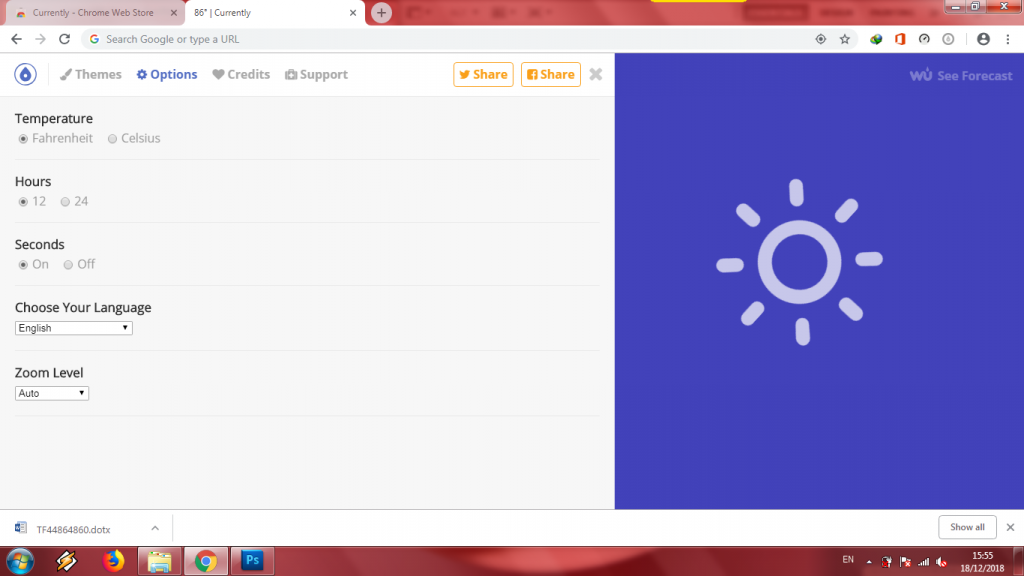Click the EN language indicator
Screen dimensions: 1024x576
[848, 560]
